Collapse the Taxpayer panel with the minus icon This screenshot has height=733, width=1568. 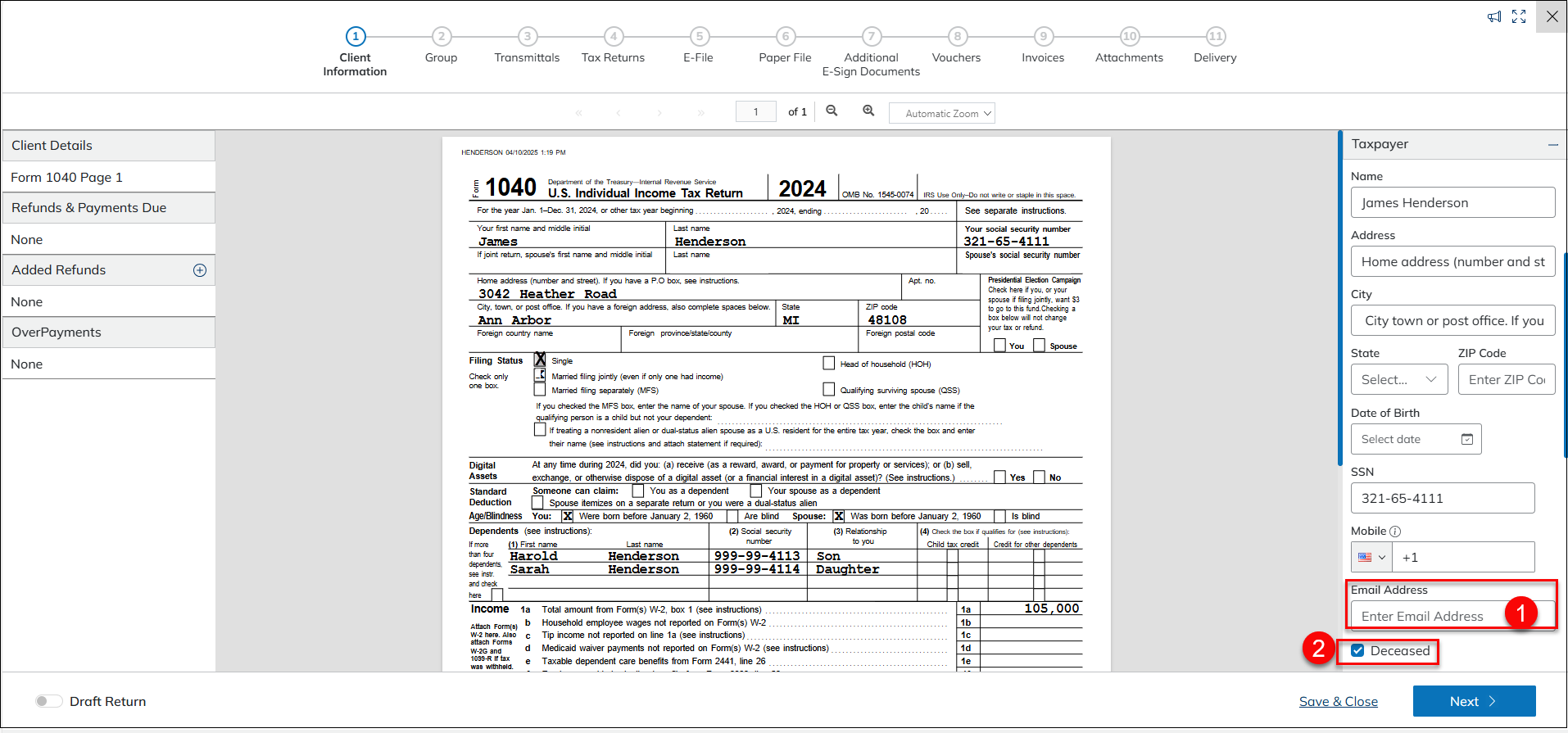click(x=1552, y=145)
